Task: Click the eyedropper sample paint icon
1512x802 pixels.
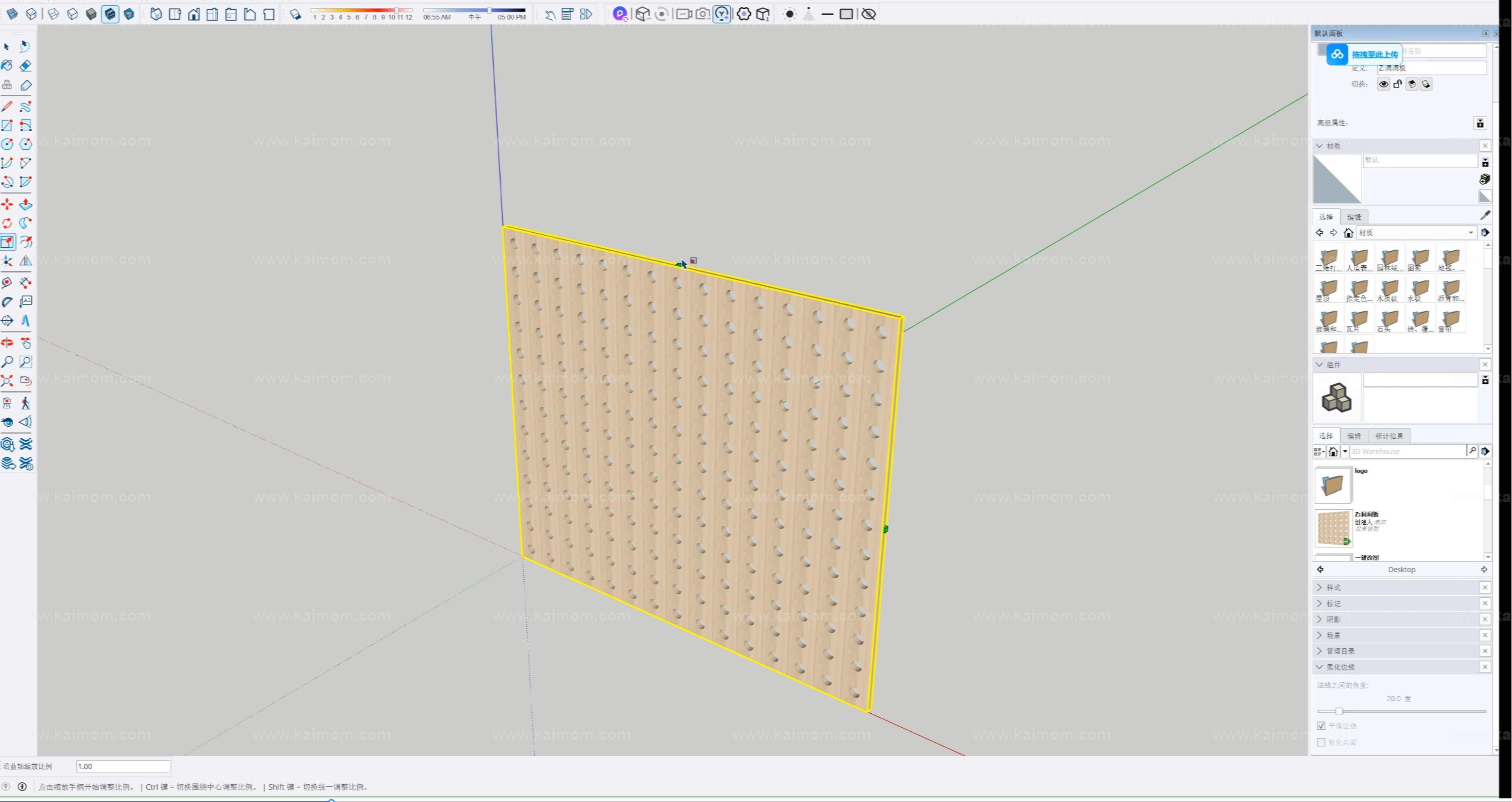Action: (x=1485, y=216)
